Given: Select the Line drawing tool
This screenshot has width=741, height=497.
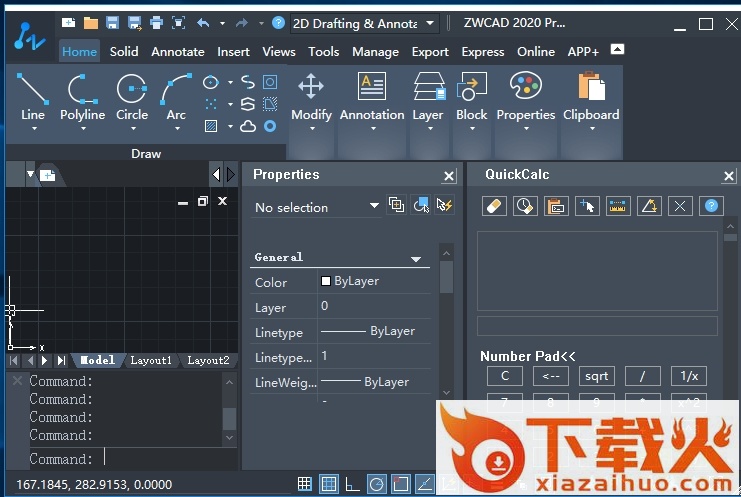Looking at the screenshot, I should coord(33,92).
